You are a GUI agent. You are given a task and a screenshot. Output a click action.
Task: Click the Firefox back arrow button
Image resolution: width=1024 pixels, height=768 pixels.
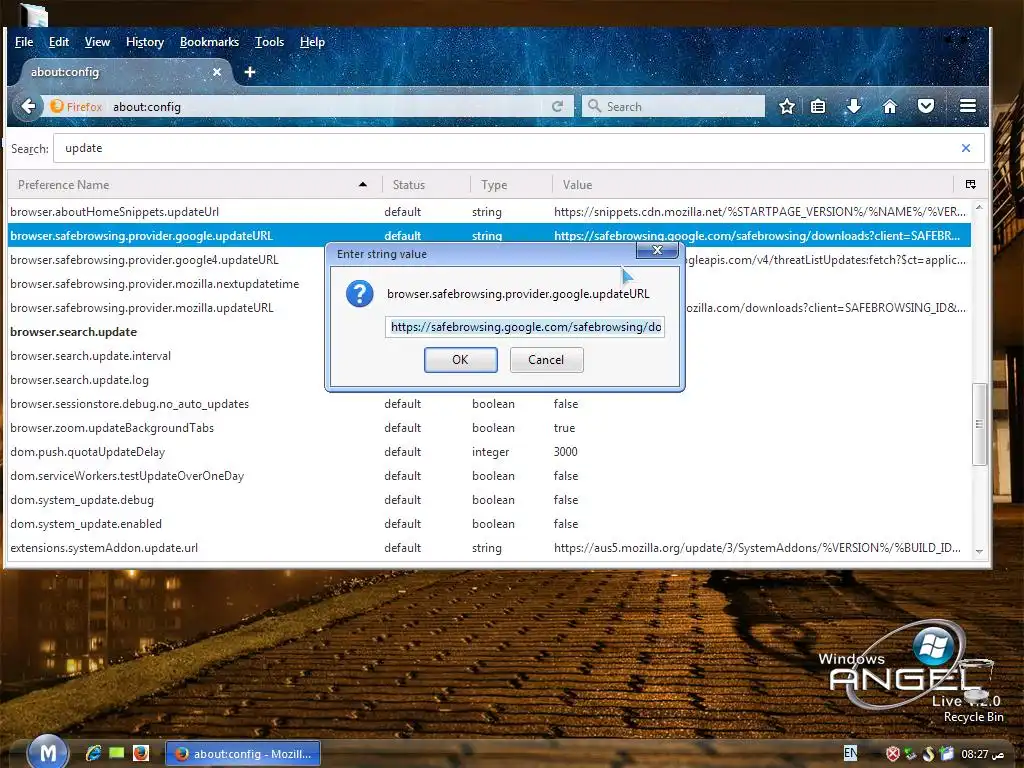pyautogui.click(x=28, y=106)
